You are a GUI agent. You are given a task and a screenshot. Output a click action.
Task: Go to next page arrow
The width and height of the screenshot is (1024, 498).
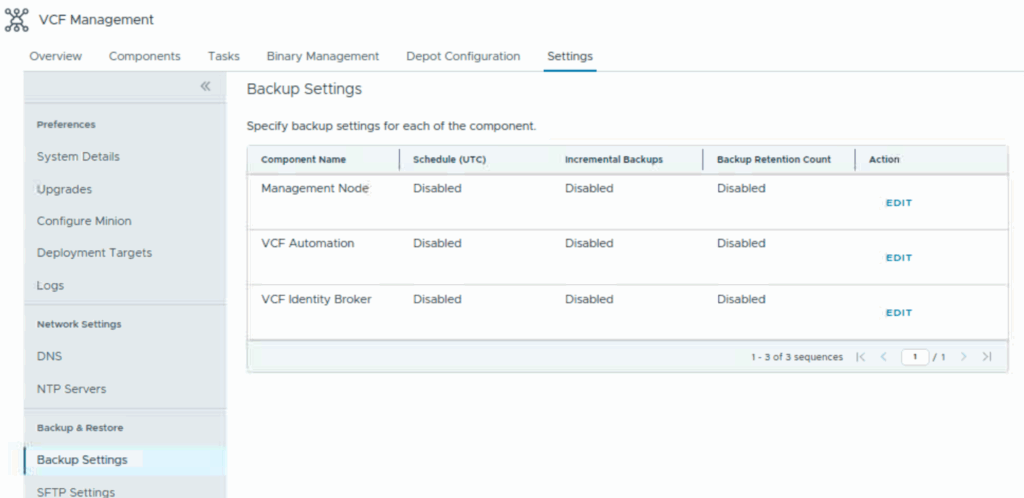click(963, 357)
